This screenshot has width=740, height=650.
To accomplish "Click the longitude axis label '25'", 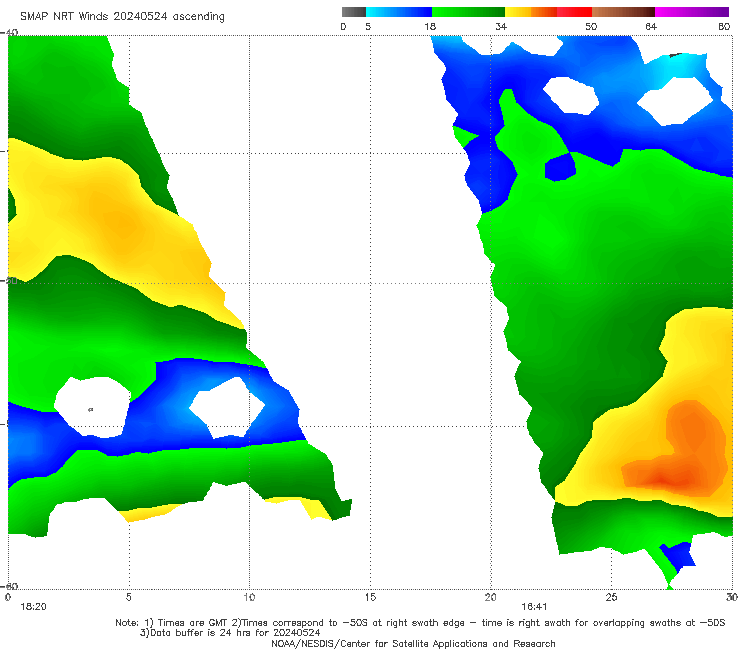I will click(611, 598).
